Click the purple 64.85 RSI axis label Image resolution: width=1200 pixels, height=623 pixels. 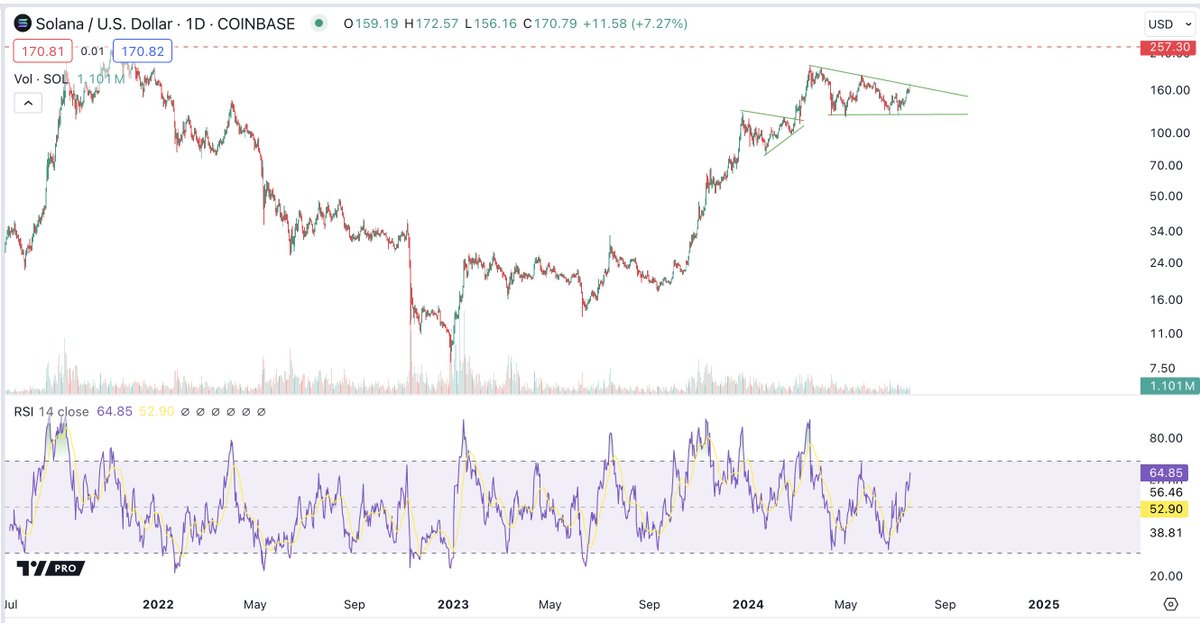point(1165,472)
